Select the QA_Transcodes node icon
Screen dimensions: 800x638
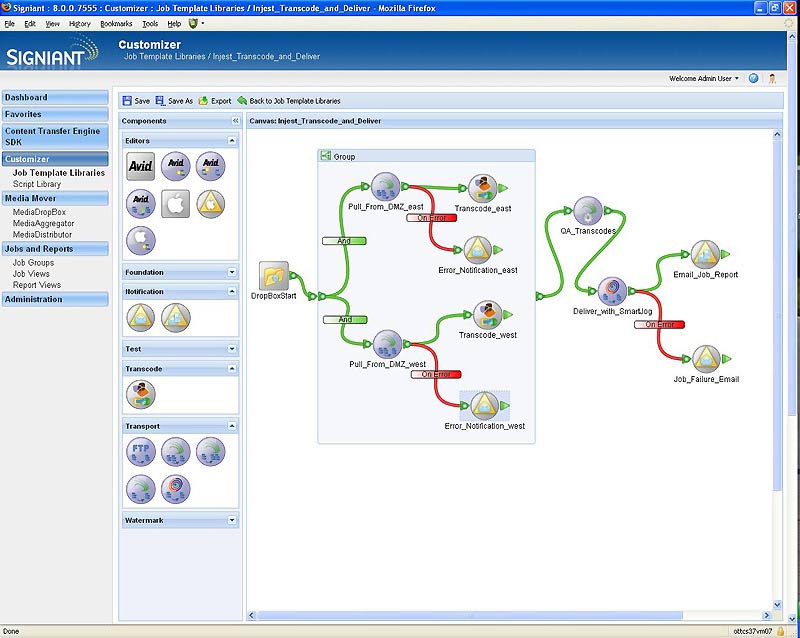coord(587,211)
